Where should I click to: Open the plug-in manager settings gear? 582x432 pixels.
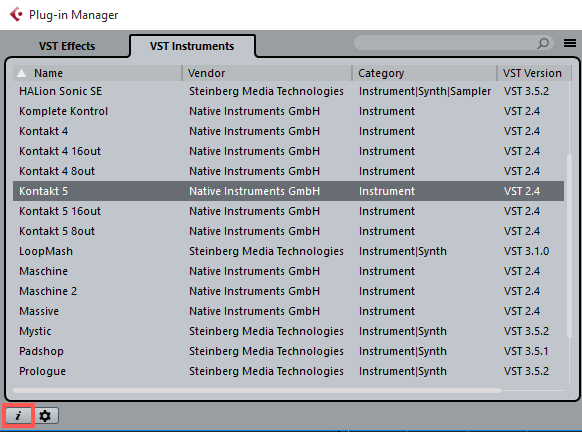coord(45,416)
